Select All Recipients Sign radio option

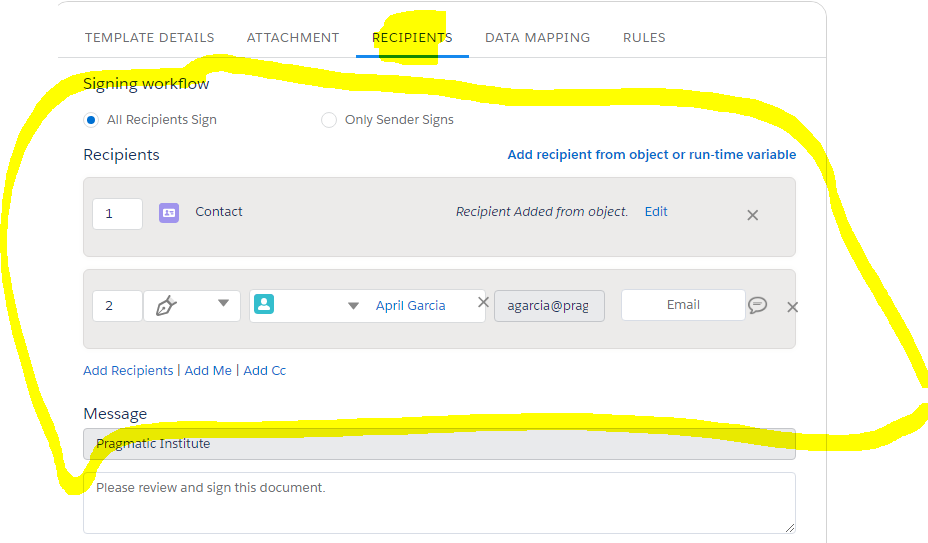(x=91, y=120)
